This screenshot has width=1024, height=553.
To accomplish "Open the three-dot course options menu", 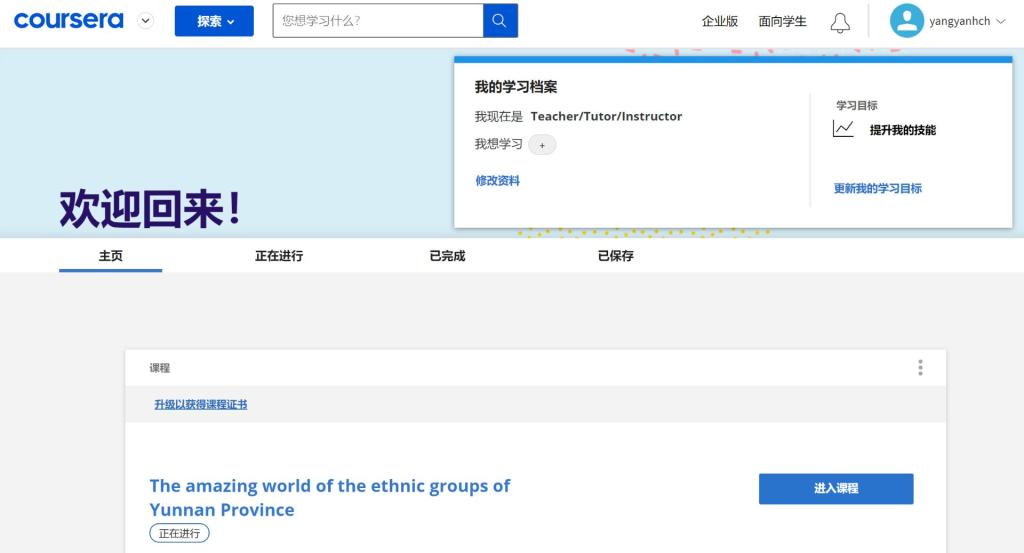I will click(920, 368).
